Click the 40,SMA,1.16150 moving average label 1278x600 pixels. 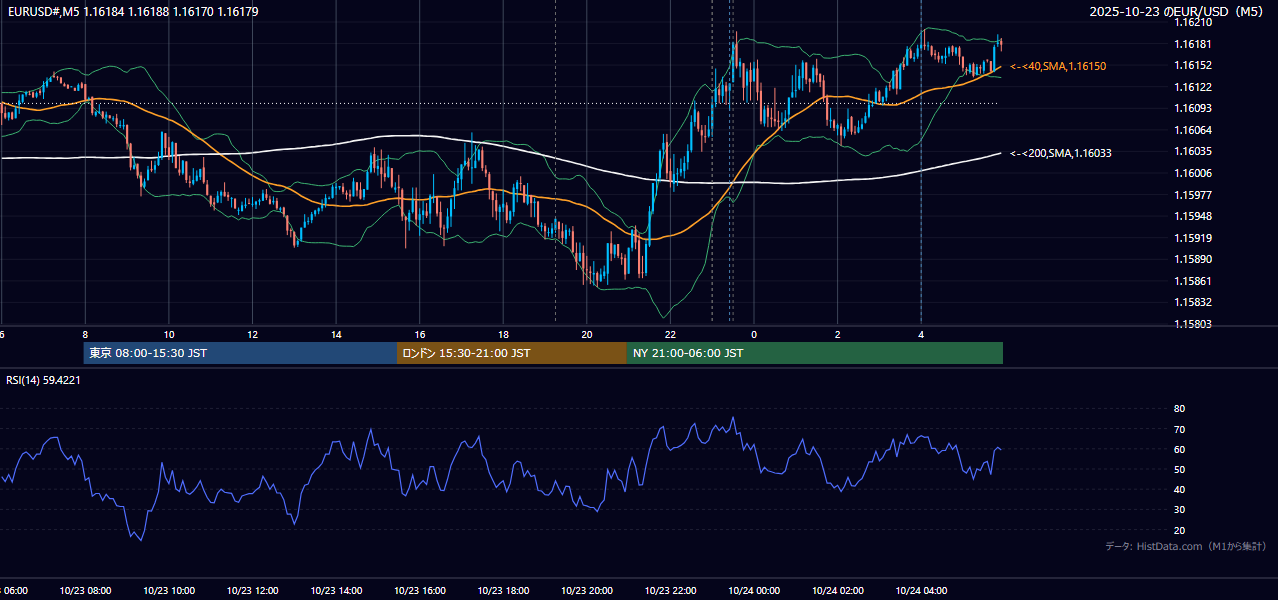tap(1058, 66)
